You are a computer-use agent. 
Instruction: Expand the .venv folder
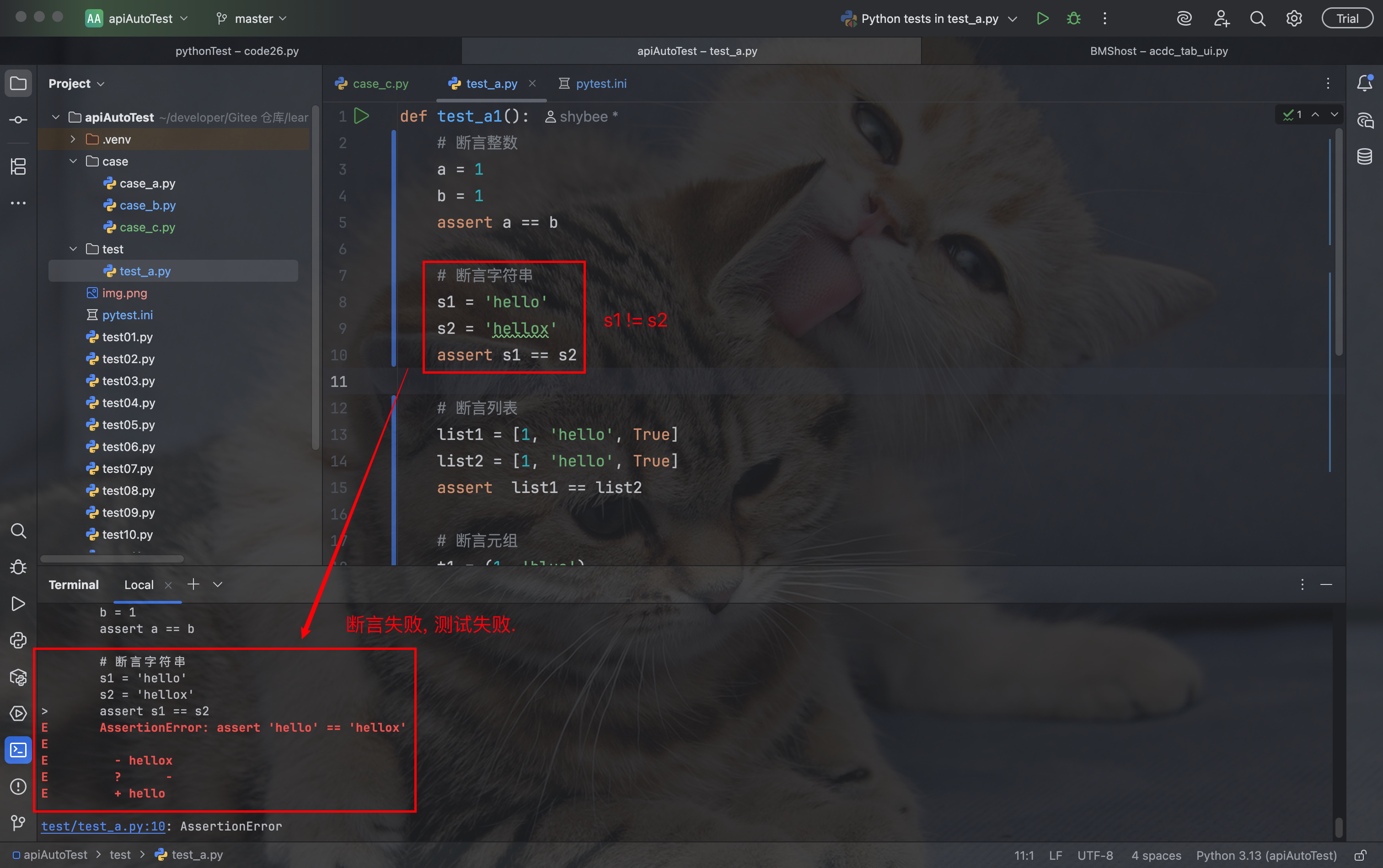pos(73,139)
